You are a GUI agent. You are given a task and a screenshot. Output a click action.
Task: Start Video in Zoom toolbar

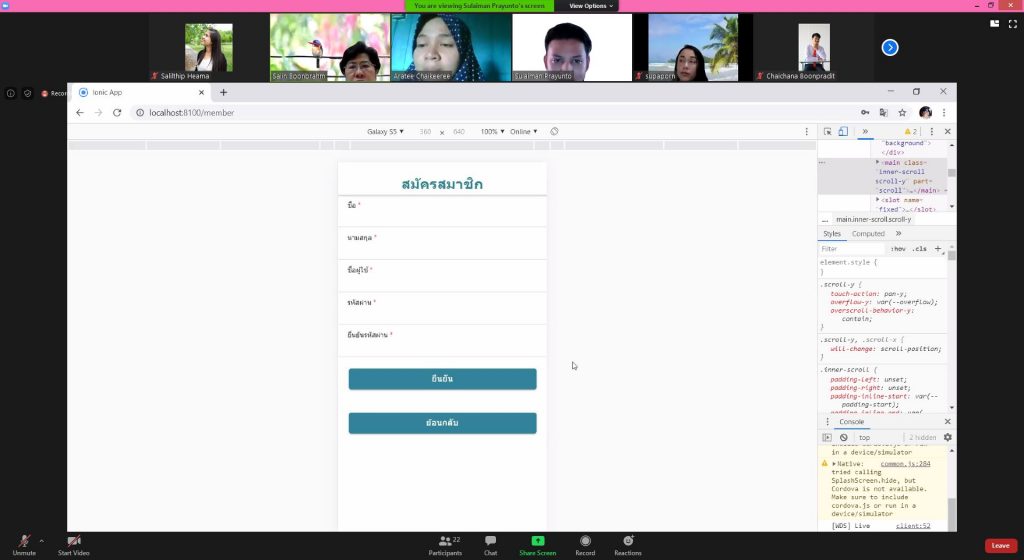click(x=74, y=541)
